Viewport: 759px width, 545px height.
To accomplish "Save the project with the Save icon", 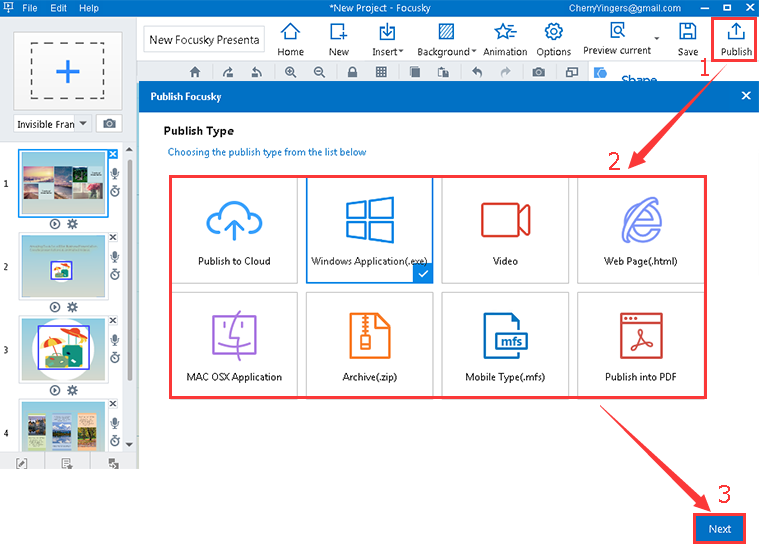I will pyautogui.click(x=687, y=39).
